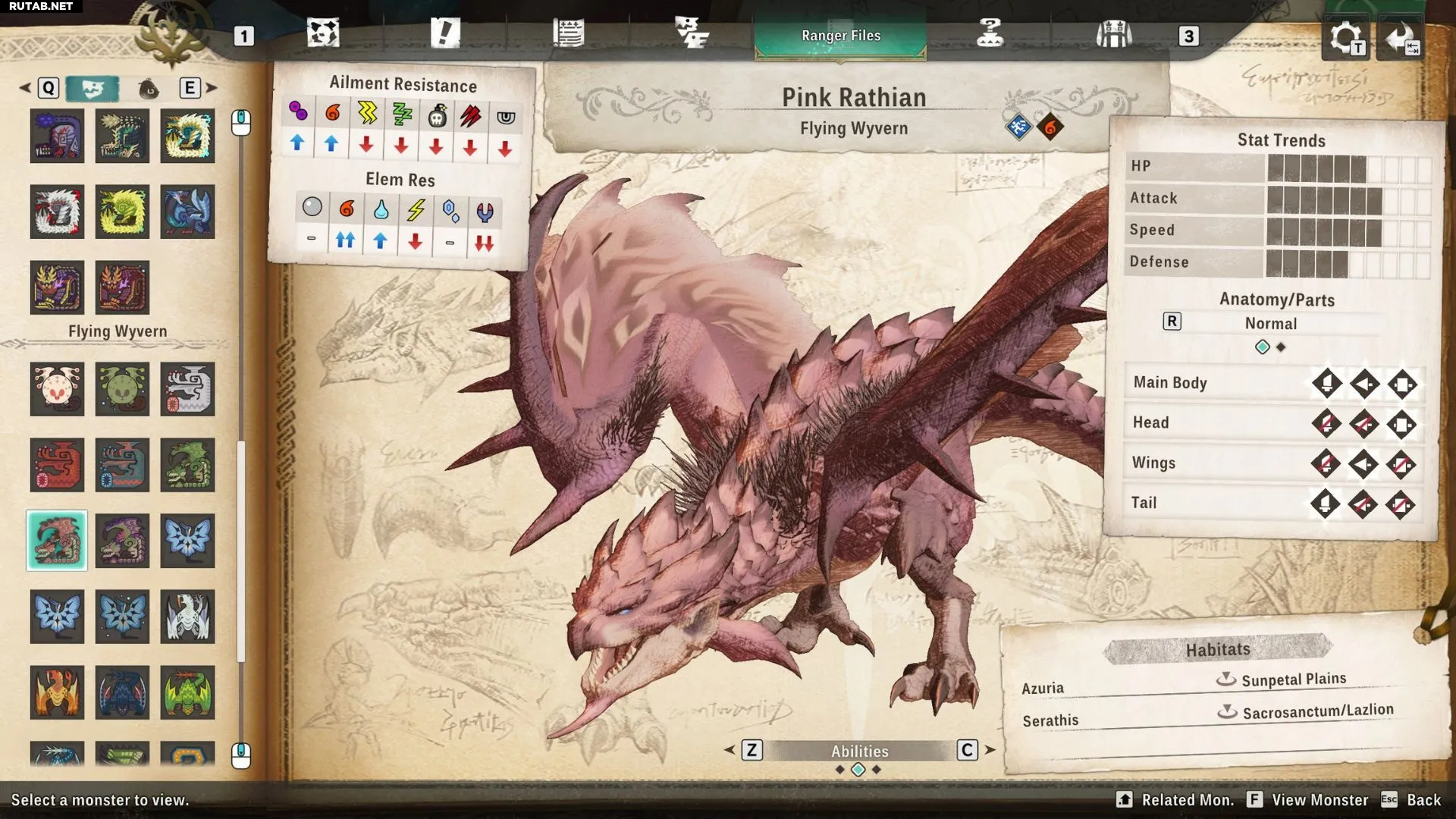Image resolution: width=1456 pixels, height=819 pixels.
Task: Toggle the monster category filter button
Action: click(x=93, y=89)
